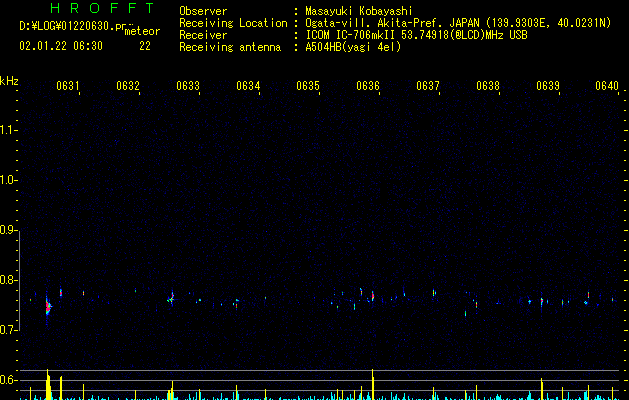The height and width of the screenshot is (400, 629).
Task: Click receiver value ICOM IC-706mkII
Action: (x=351, y=35)
